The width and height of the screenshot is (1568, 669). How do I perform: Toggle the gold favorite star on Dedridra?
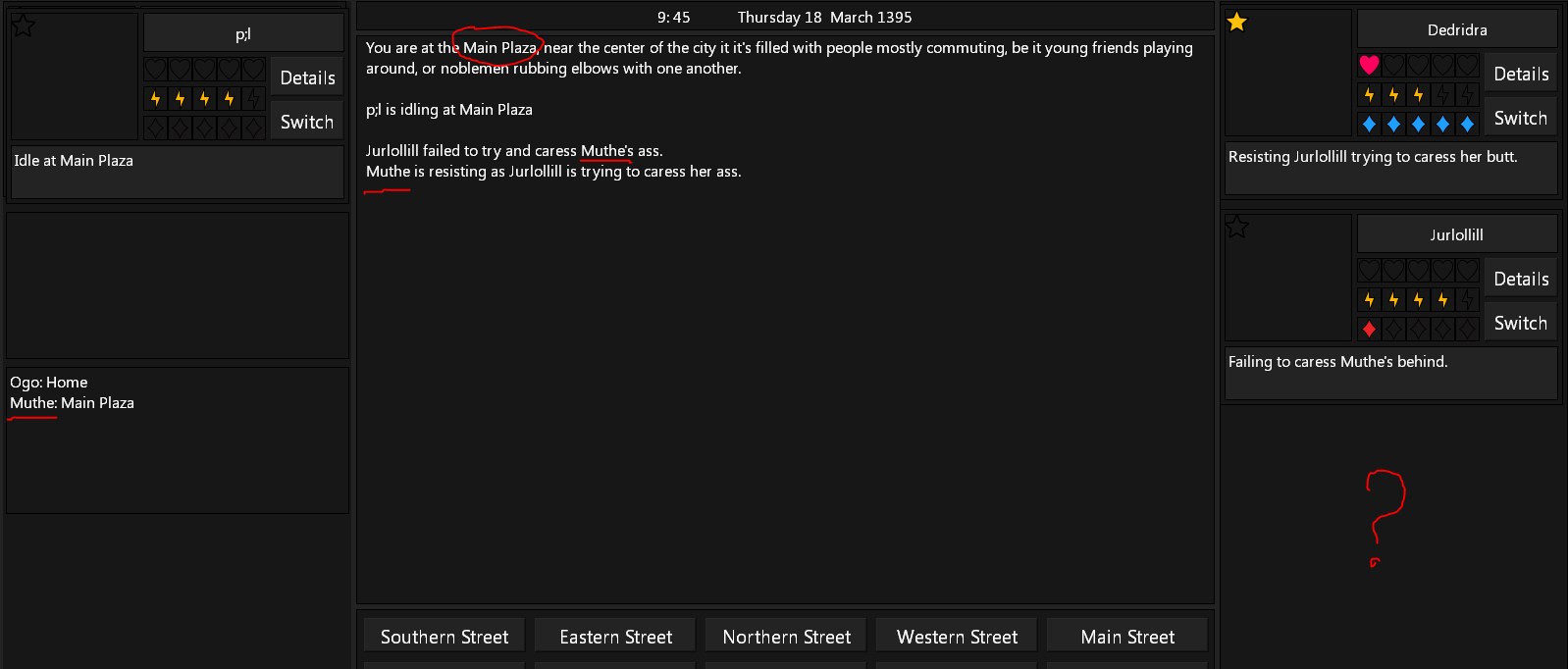pyautogui.click(x=1237, y=22)
